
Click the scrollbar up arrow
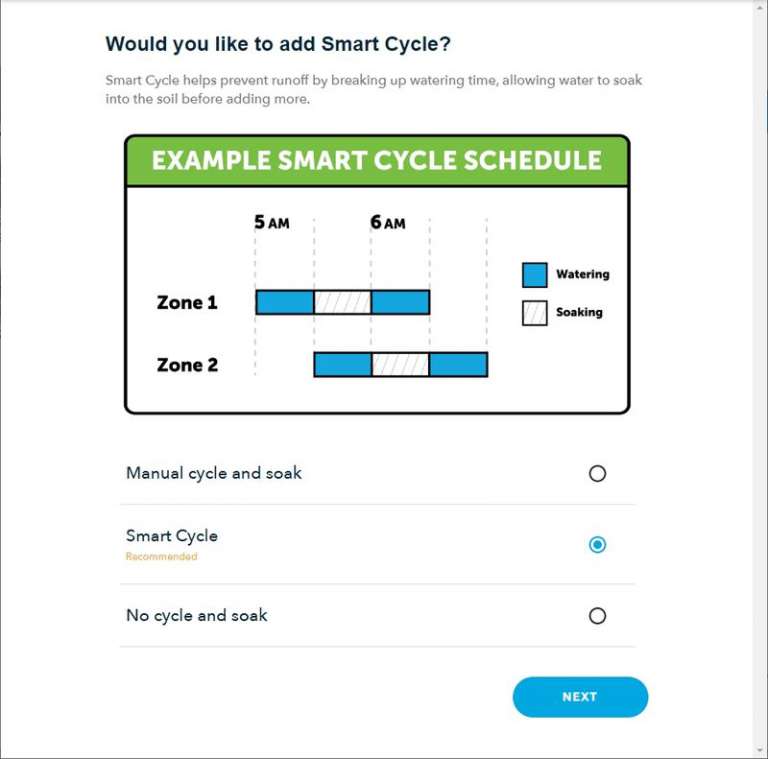[761, 6]
